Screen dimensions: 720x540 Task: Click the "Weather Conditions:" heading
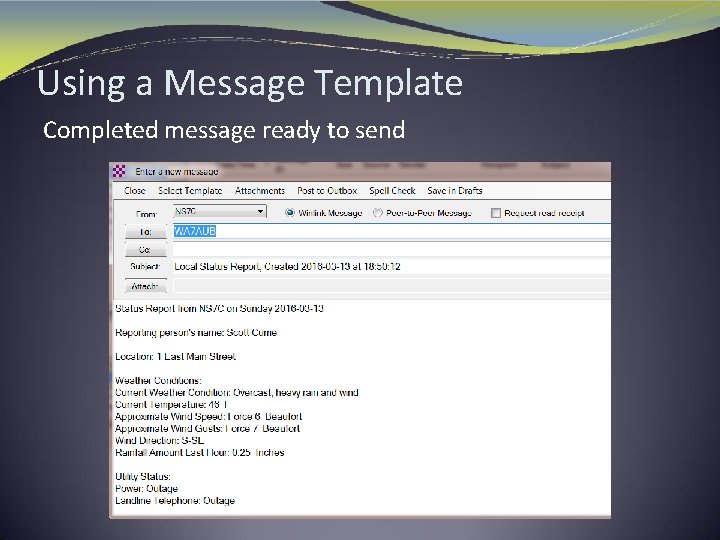(x=158, y=380)
